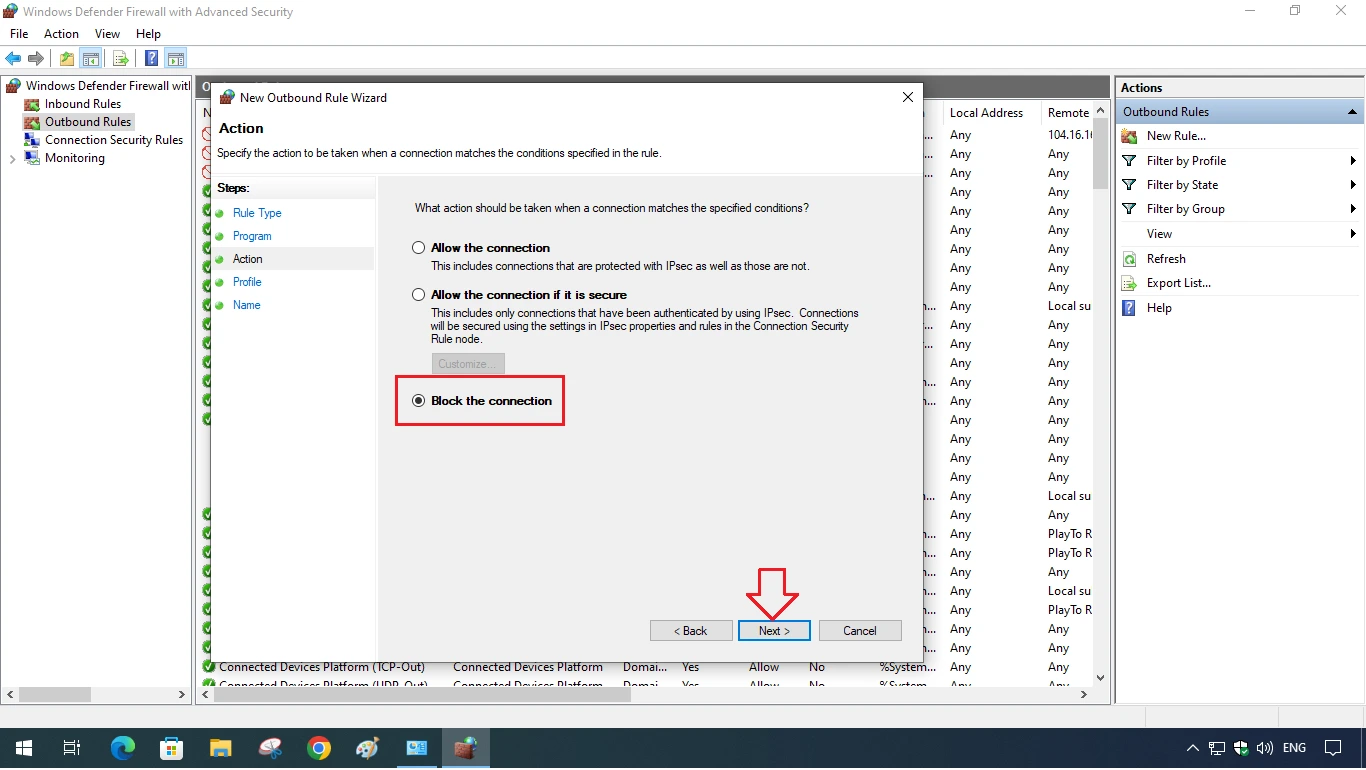The image size is (1366, 770).
Task: Open the File menu
Action: point(19,34)
